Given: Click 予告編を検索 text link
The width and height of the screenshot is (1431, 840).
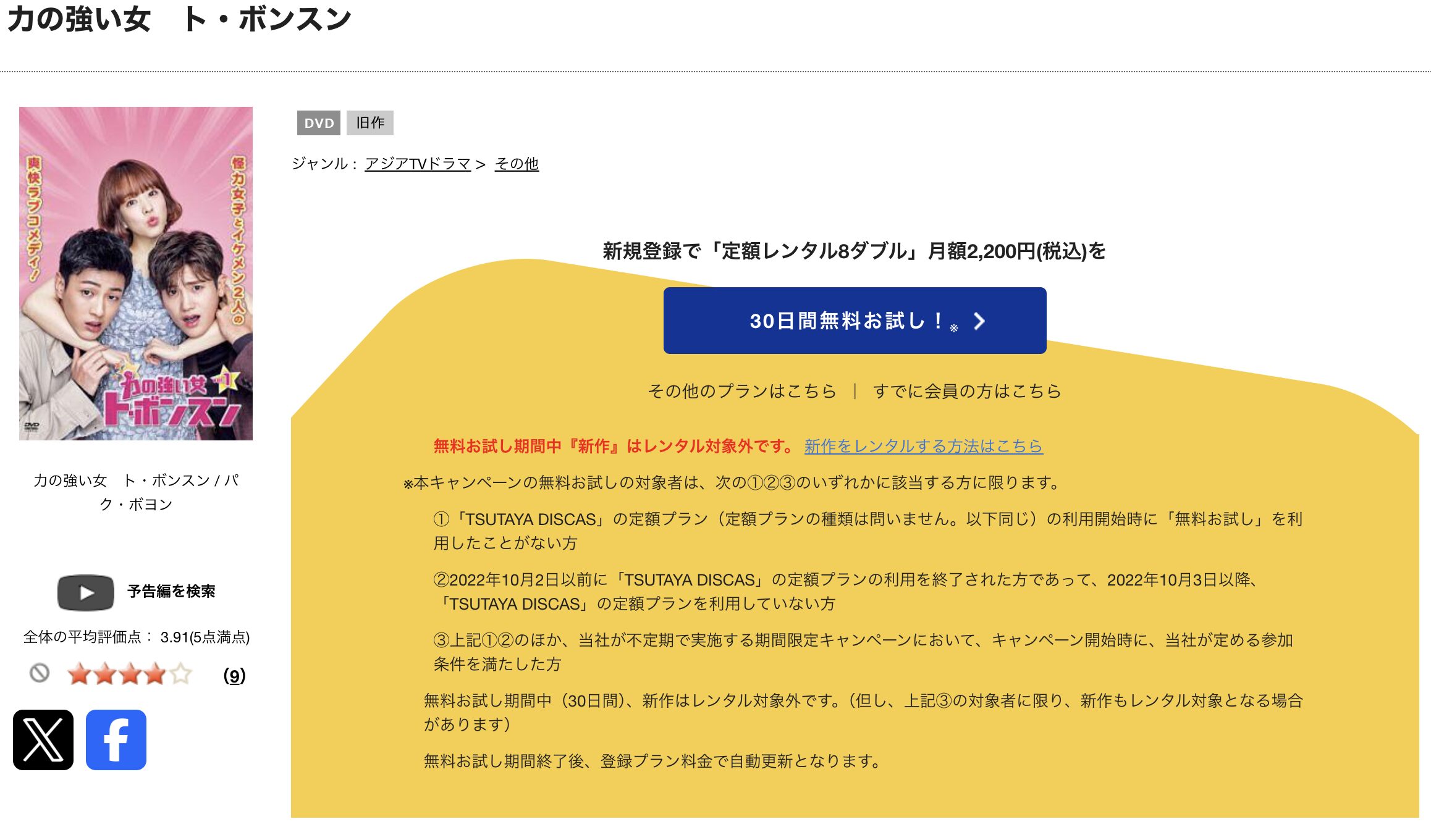Looking at the screenshot, I should point(171,591).
